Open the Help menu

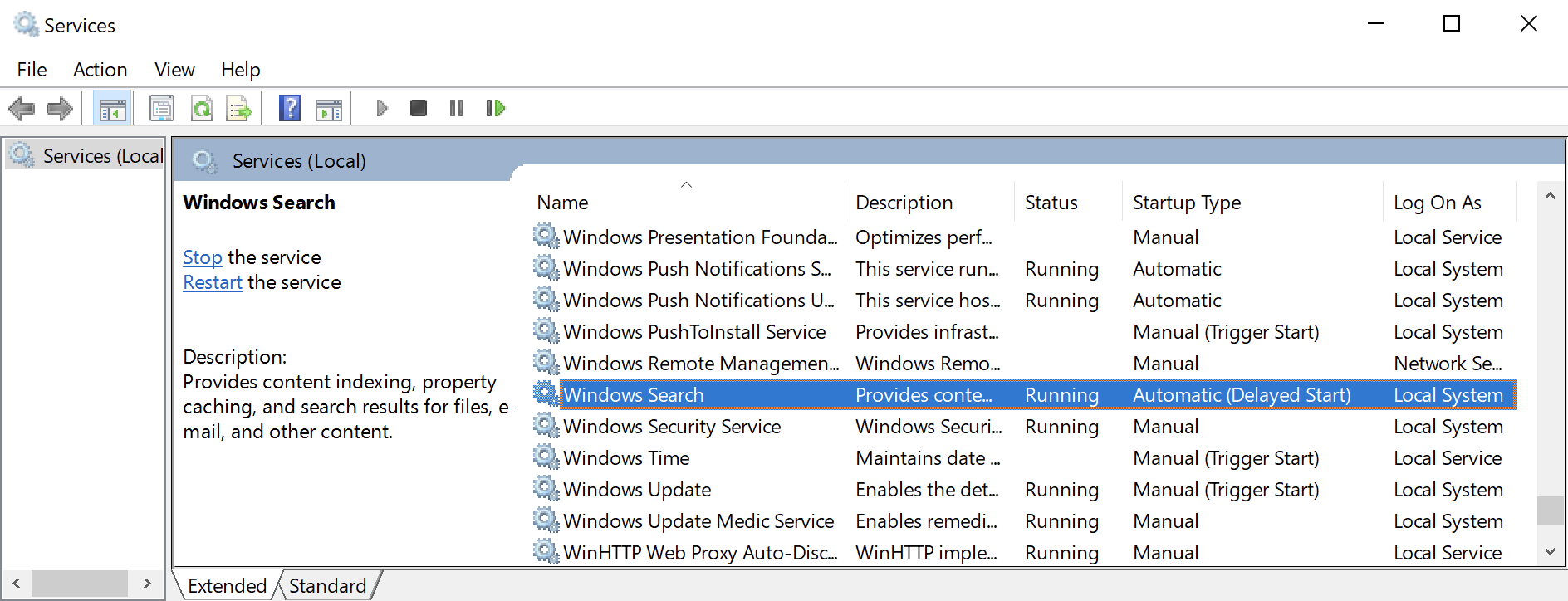[241, 70]
